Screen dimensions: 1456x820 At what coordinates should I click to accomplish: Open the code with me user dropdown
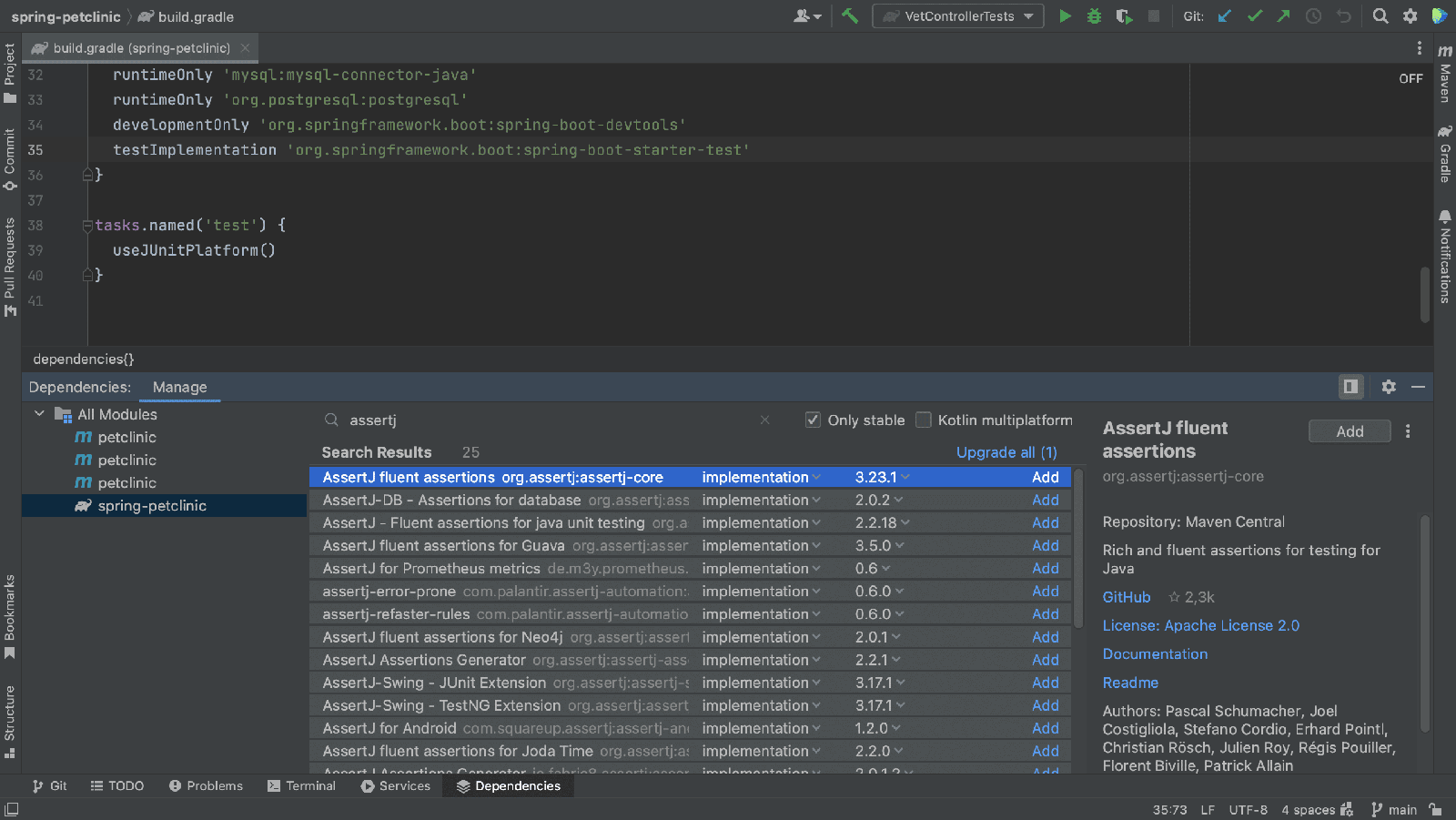(x=807, y=15)
